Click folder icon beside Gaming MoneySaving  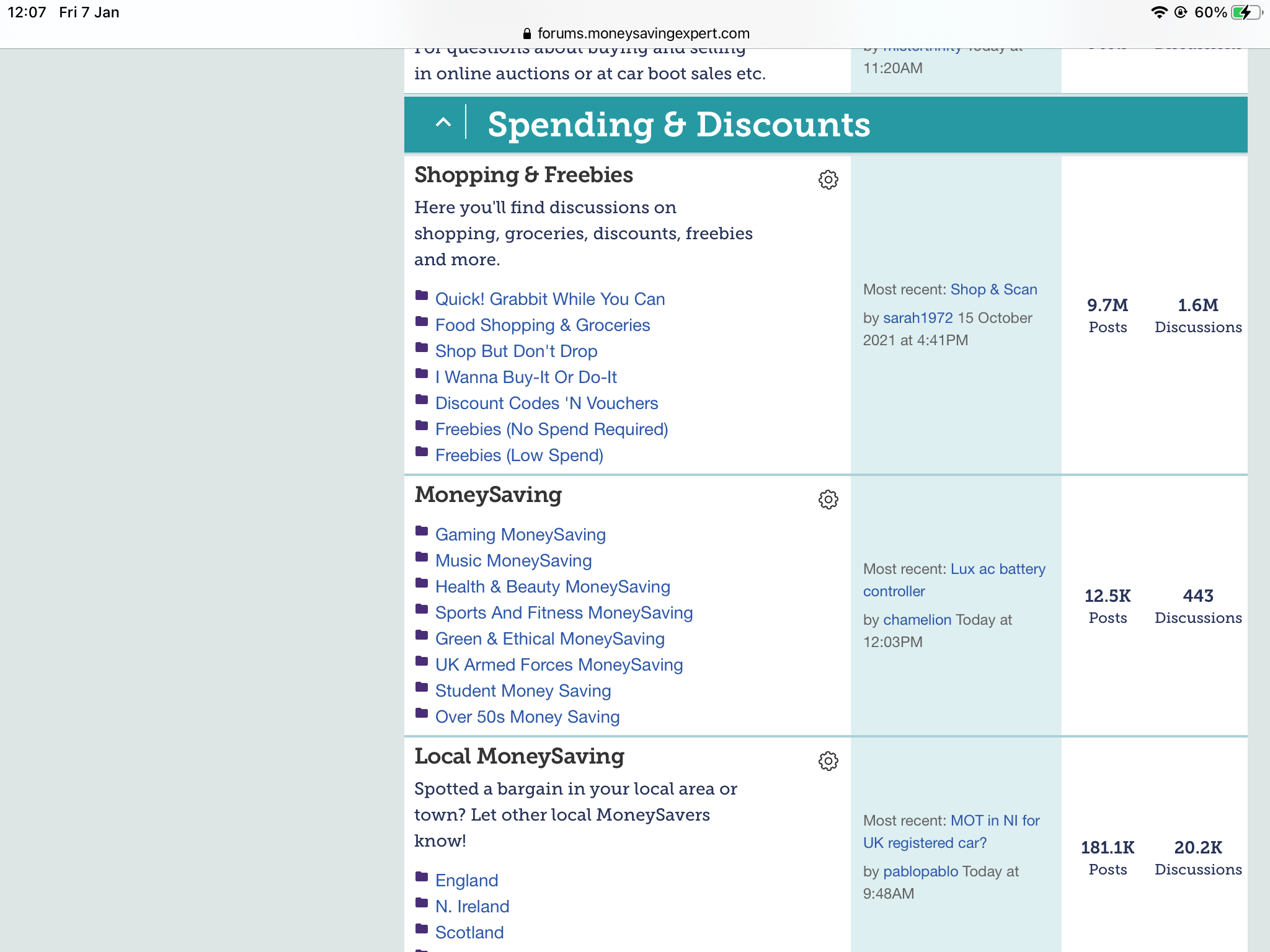click(422, 531)
